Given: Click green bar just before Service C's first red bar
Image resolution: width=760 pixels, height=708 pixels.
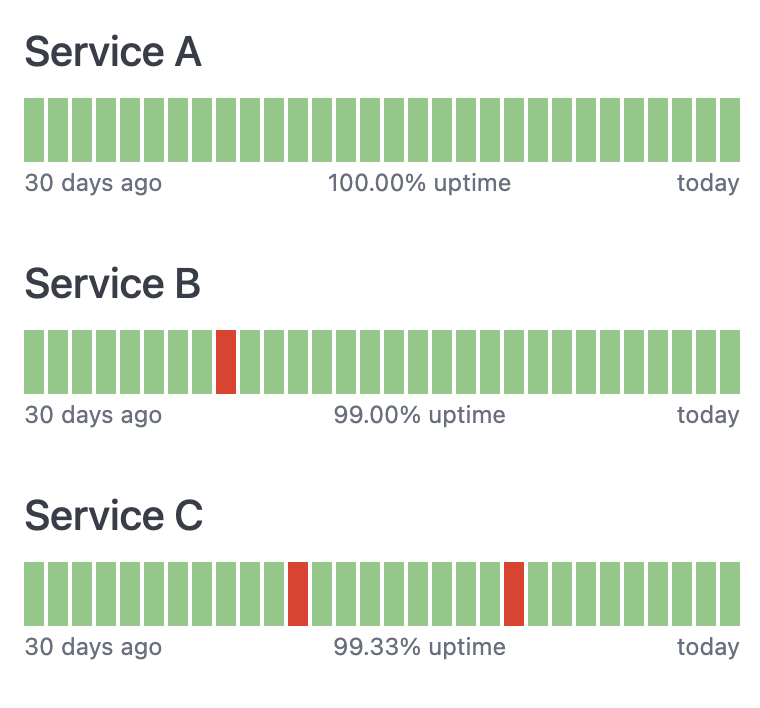Looking at the screenshot, I should (274, 594).
